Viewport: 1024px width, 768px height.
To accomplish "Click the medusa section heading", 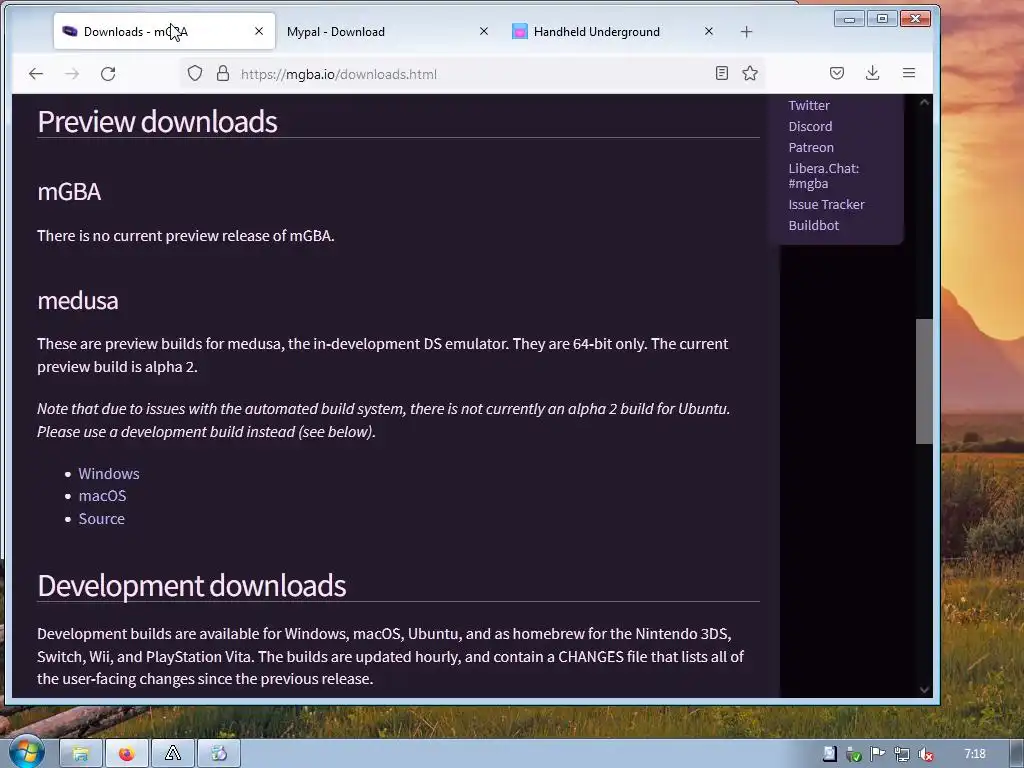I will coord(78,300).
